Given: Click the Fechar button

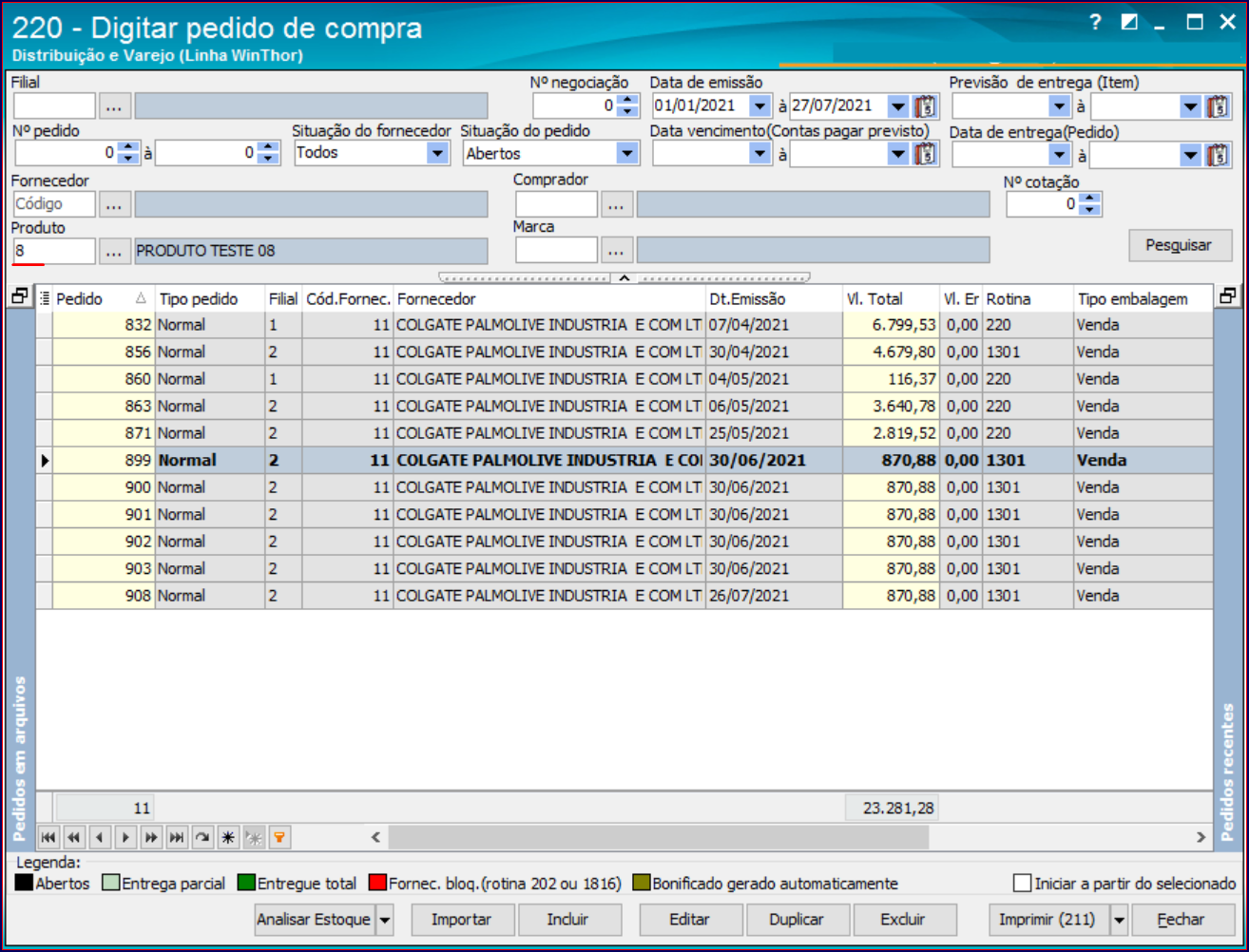Looking at the screenshot, I should pos(1182,920).
